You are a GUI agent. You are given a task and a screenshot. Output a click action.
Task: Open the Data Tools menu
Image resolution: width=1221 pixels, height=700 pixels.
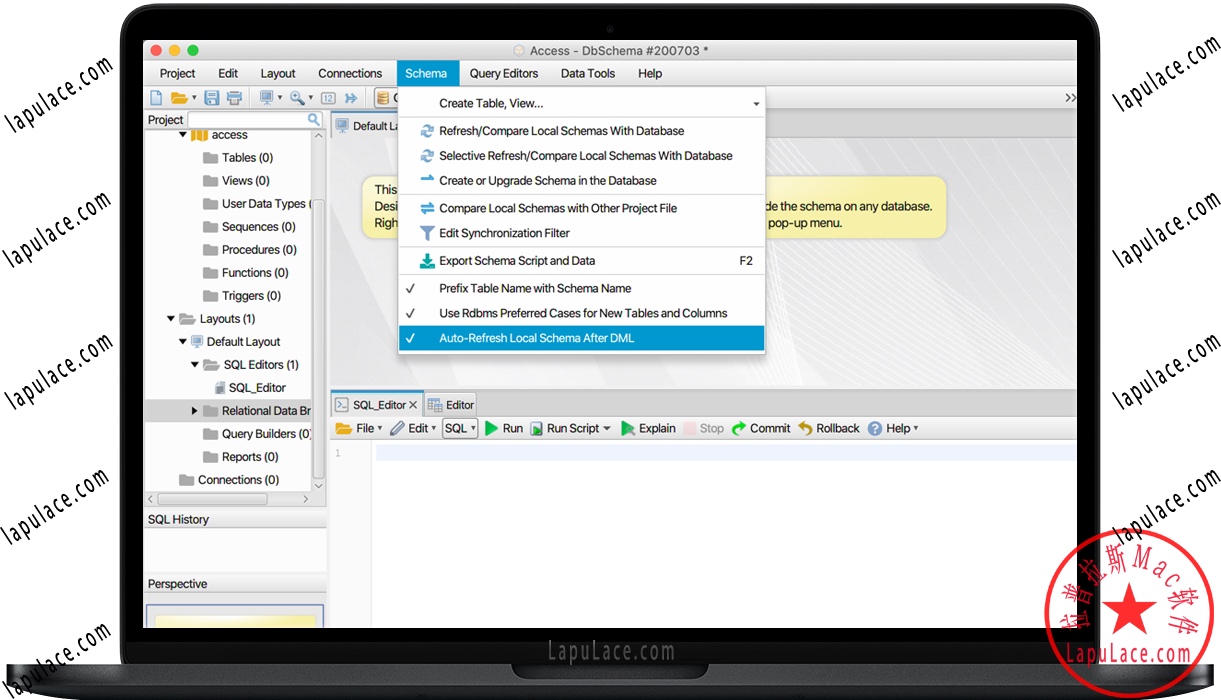(588, 73)
